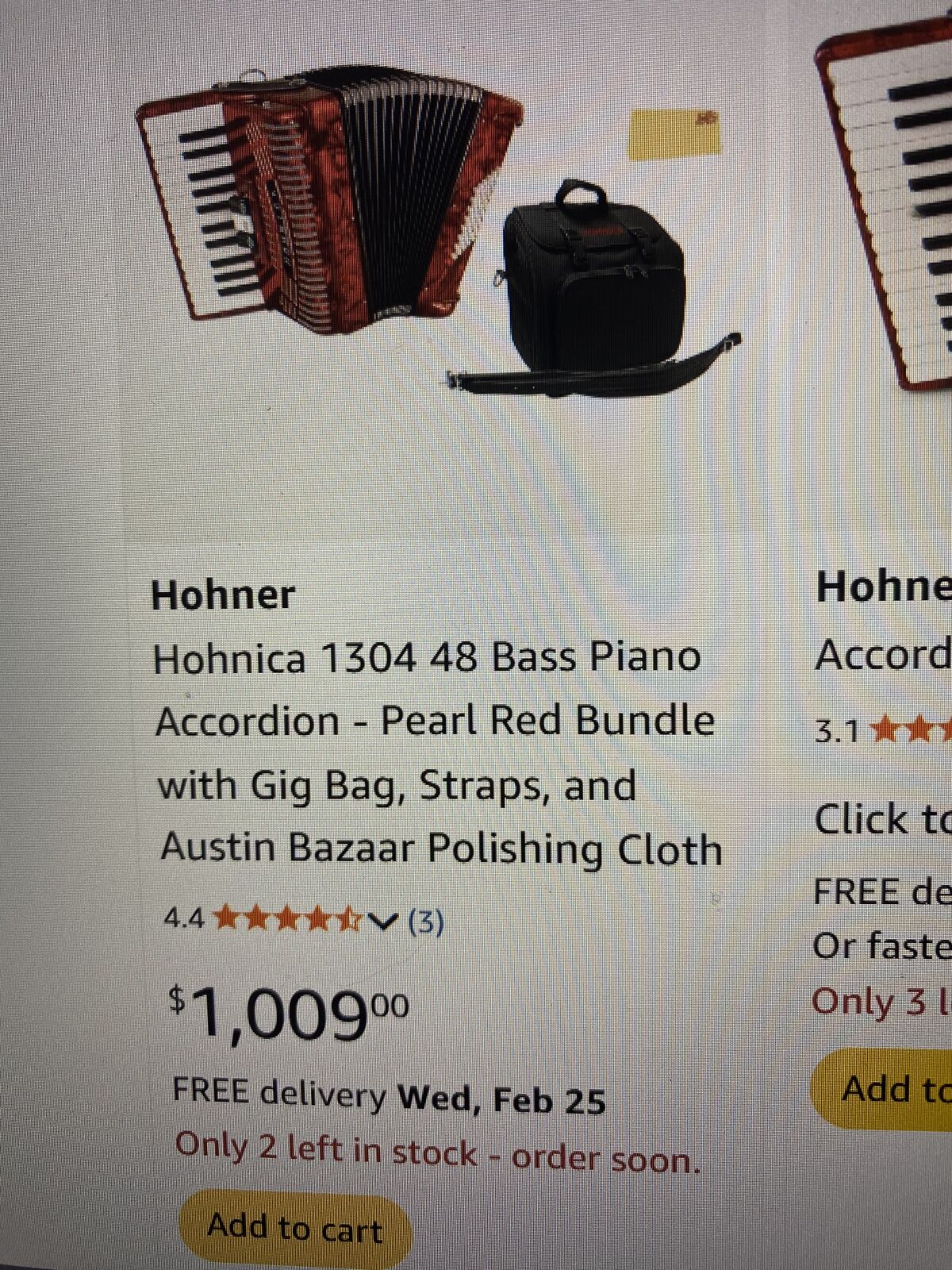Click the accordion strap in product image
This screenshot has width=952, height=1270.
click(593, 365)
